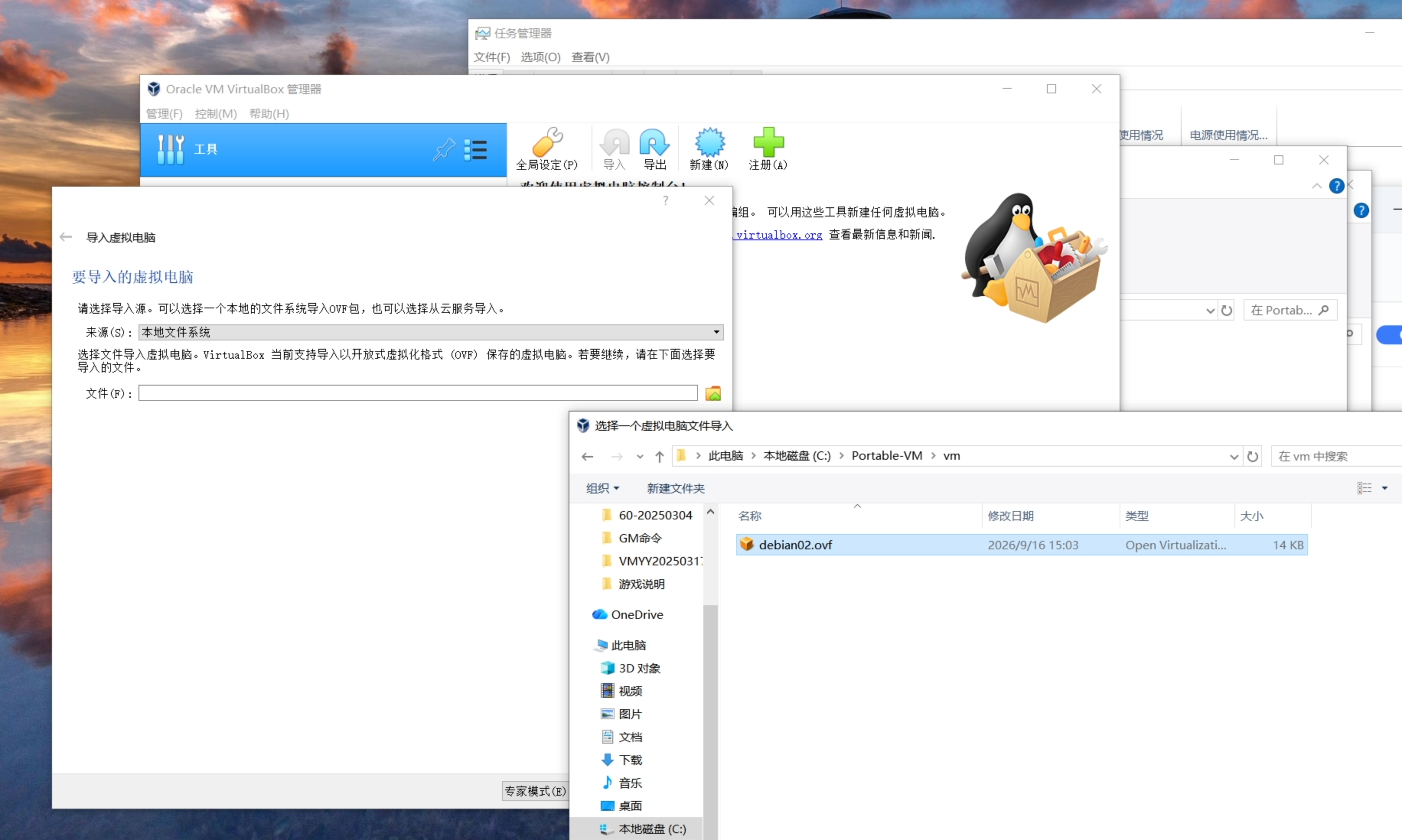Open 视频 folder in navigation pane
The width and height of the screenshot is (1402, 840).
[621, 691]
